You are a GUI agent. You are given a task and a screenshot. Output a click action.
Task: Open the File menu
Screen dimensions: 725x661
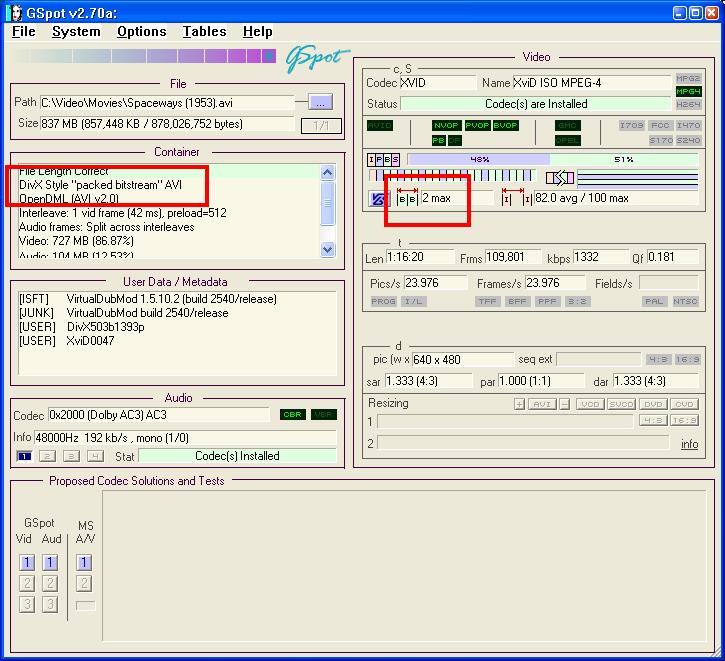24,31
